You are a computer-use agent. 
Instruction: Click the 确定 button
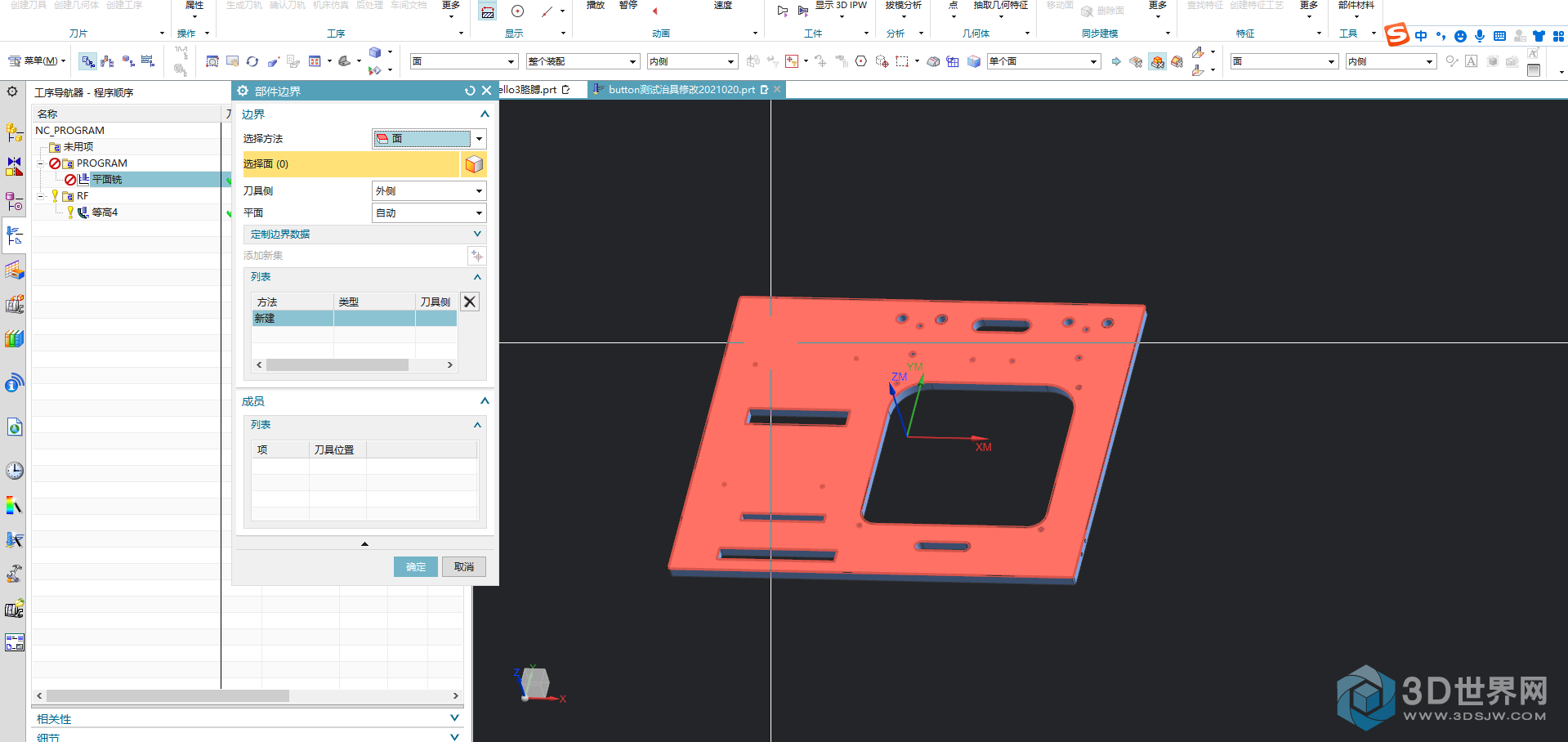pos(416,567)
